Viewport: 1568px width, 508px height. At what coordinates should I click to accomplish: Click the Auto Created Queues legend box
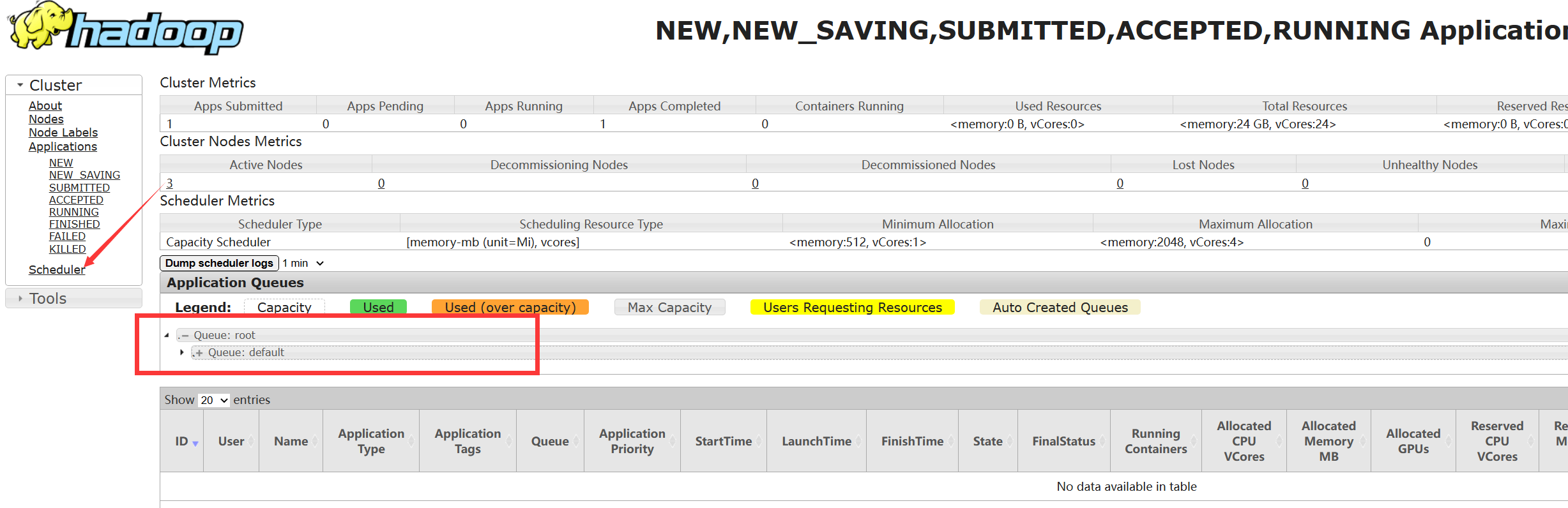pyautogui.click(x=1060, y=307)
